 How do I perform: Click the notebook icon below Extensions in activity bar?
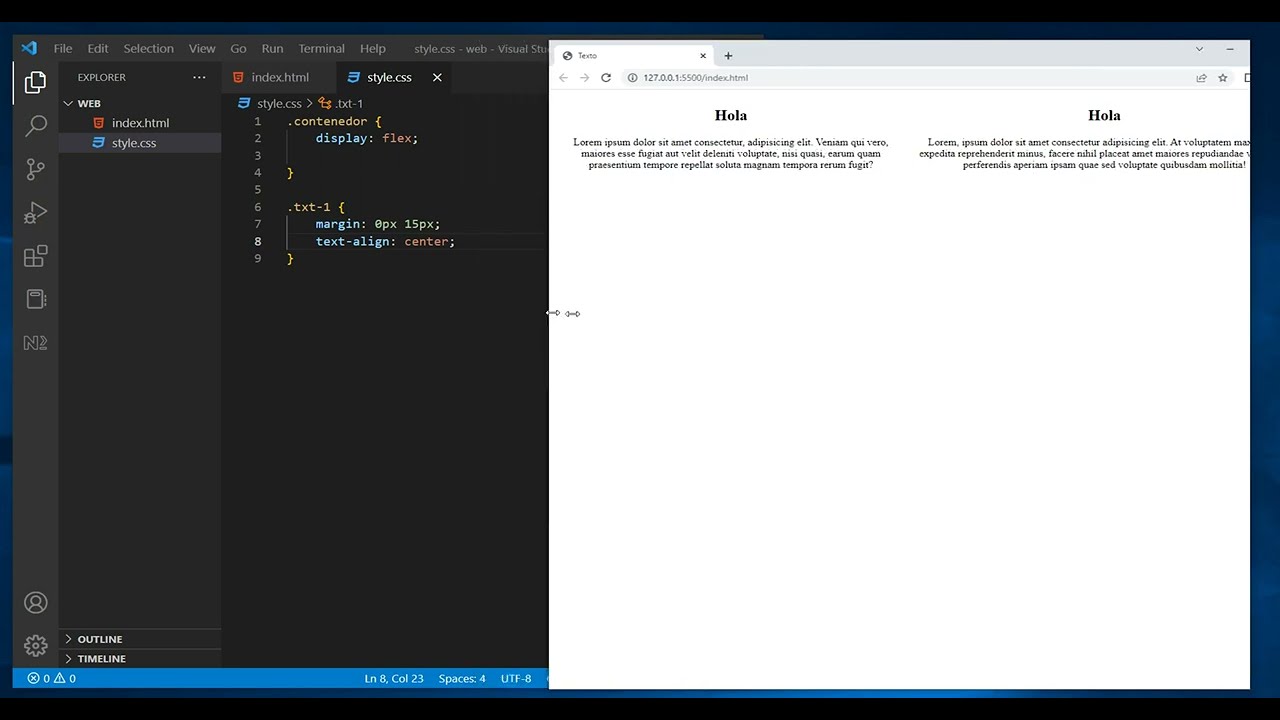tap(35, 299)
